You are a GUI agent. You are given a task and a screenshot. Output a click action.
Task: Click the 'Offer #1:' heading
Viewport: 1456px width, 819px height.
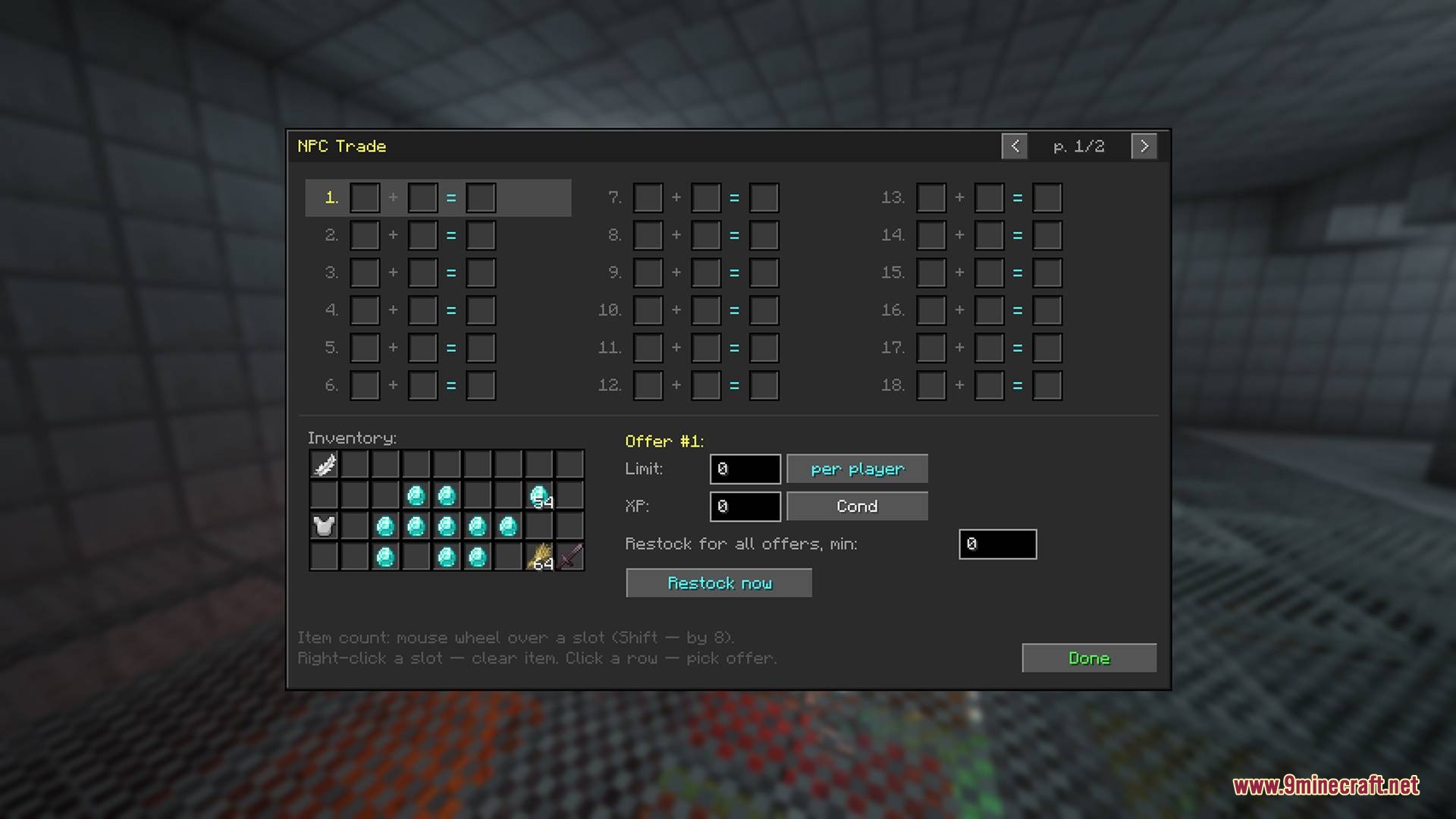pyautogui.click(x=664, y=441)
